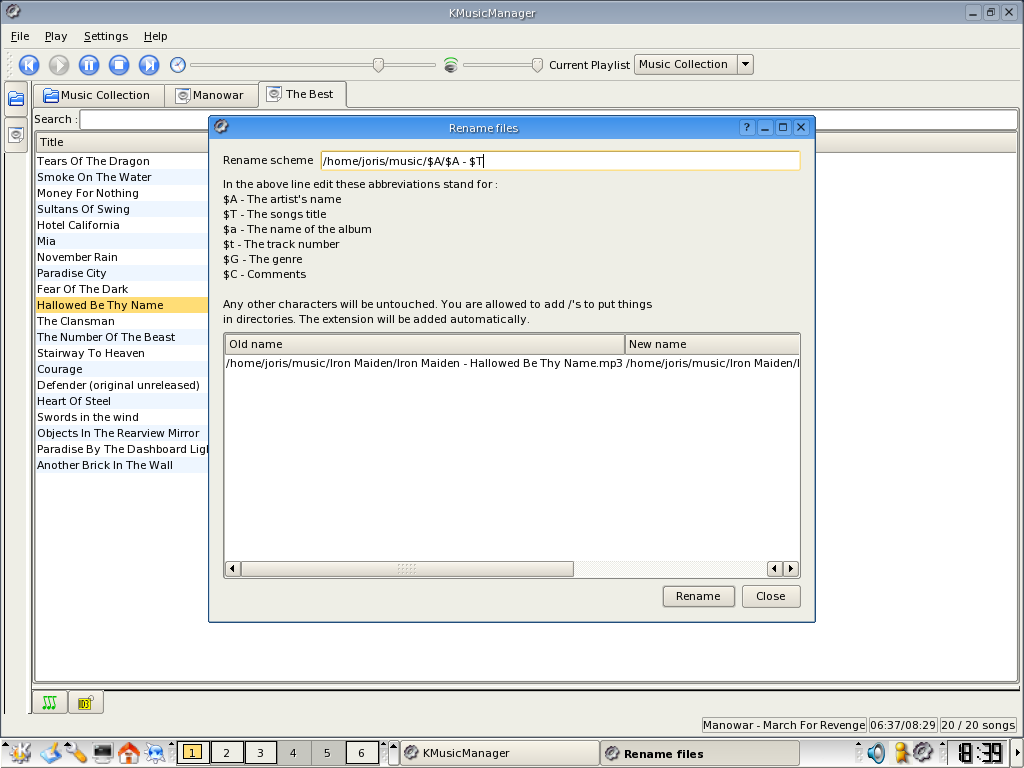Switch to the Manowar tab
Viewport: 1024px width, 768px height.
pos(210,96)
